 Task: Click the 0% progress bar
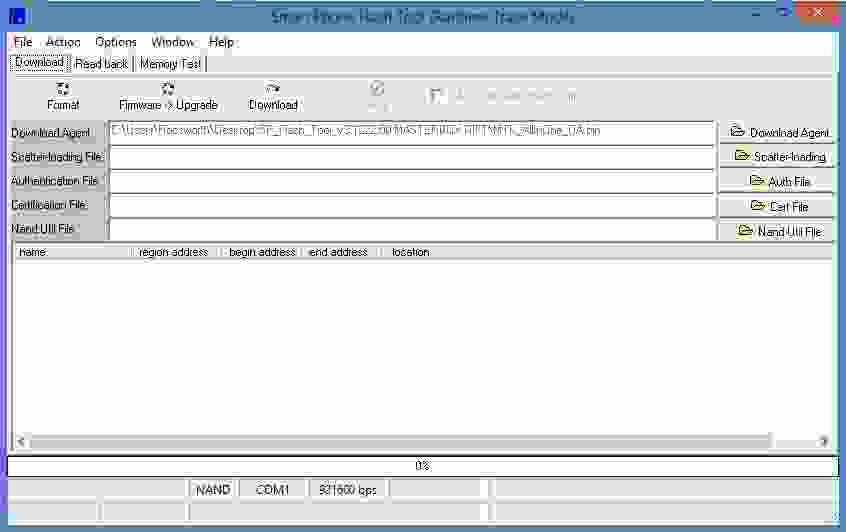click(x=422, y=466)
